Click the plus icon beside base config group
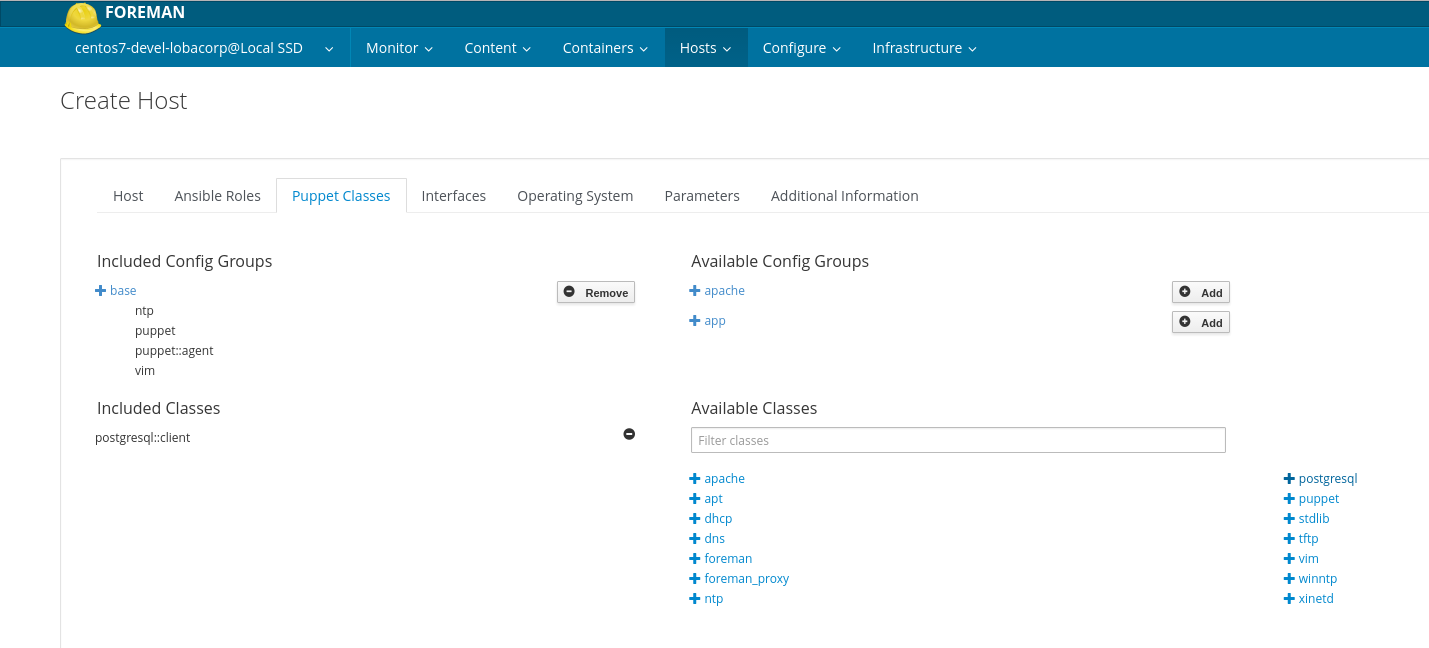 [x=100, y=291]
